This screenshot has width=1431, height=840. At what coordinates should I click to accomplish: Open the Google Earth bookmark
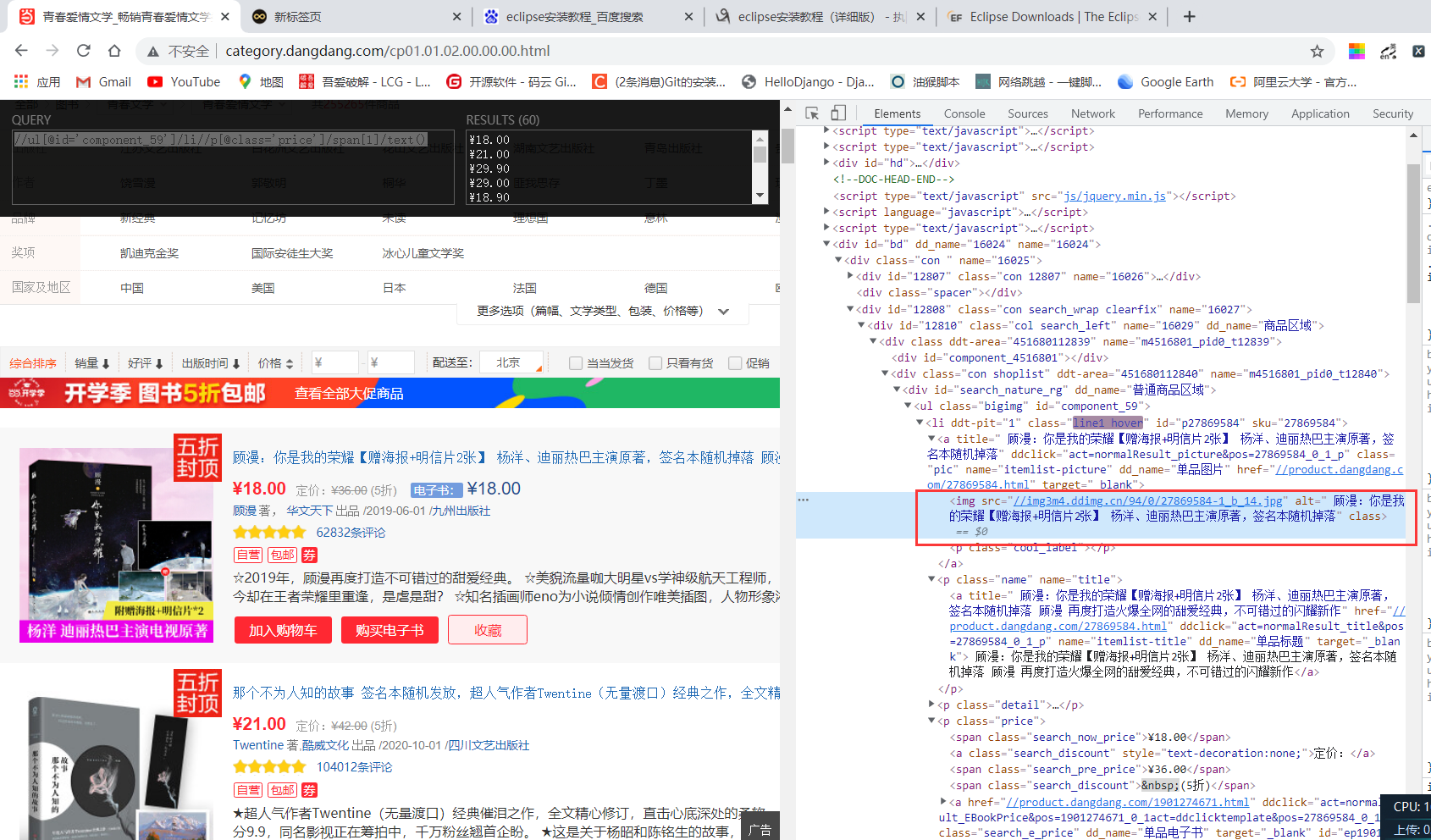[1165, 82]
